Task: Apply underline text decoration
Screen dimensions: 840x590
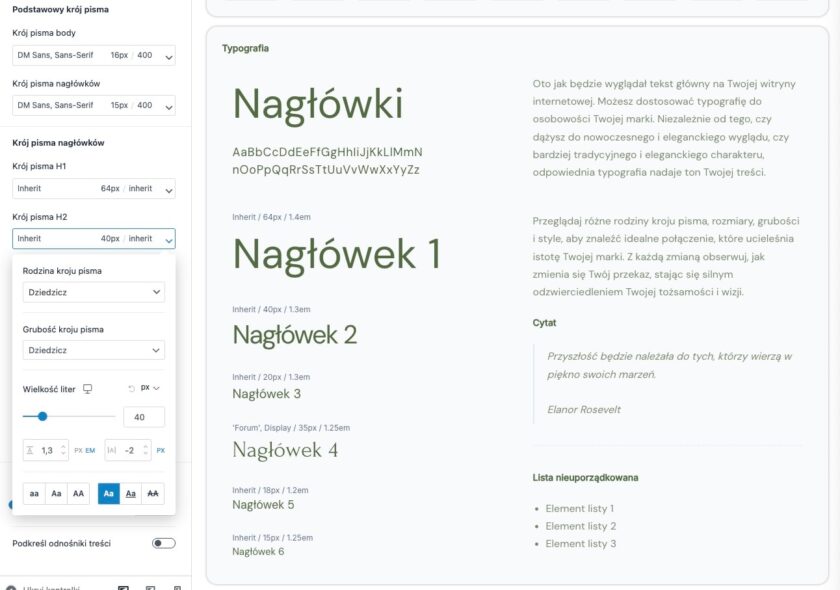Action: pos(131,494)
